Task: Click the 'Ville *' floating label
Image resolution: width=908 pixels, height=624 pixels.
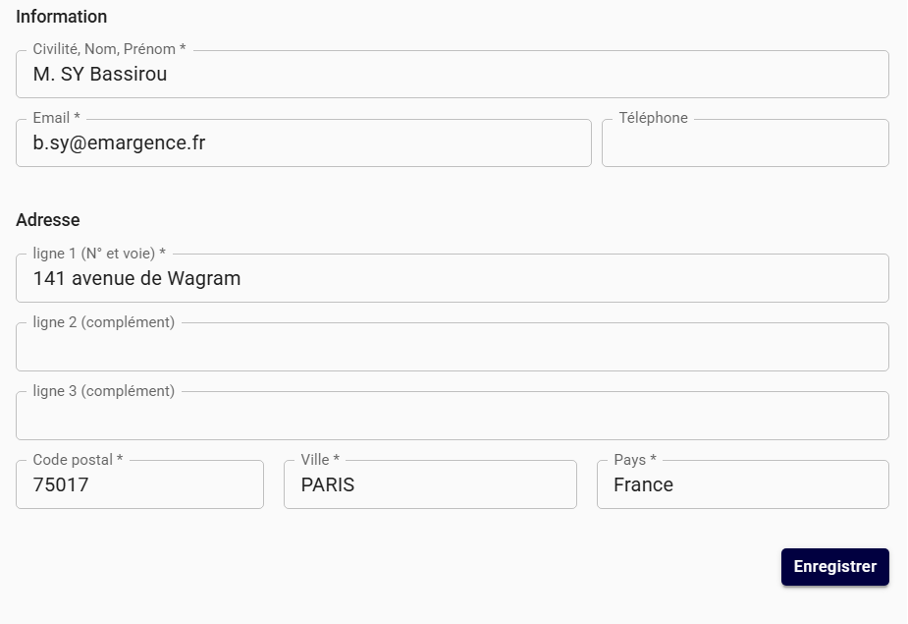Action: [x=320, y=460]
